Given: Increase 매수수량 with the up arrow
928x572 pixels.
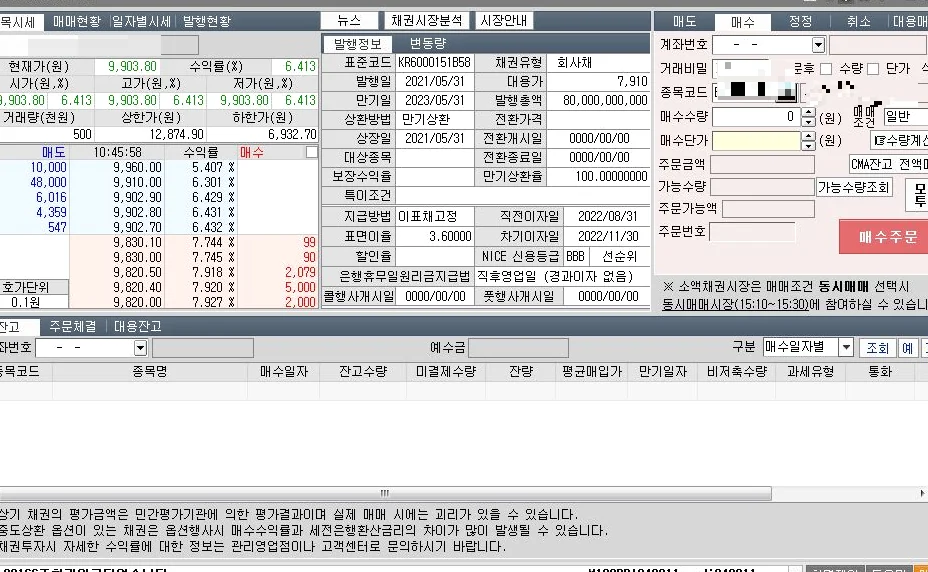Looking at the screenshot, I should point(808,113).
